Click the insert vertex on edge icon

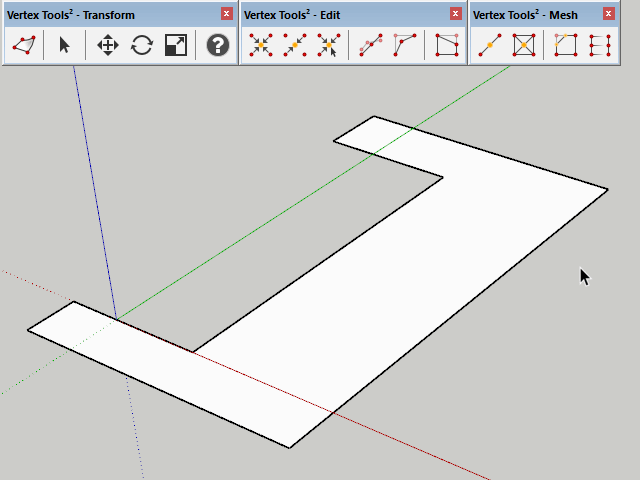490,45
